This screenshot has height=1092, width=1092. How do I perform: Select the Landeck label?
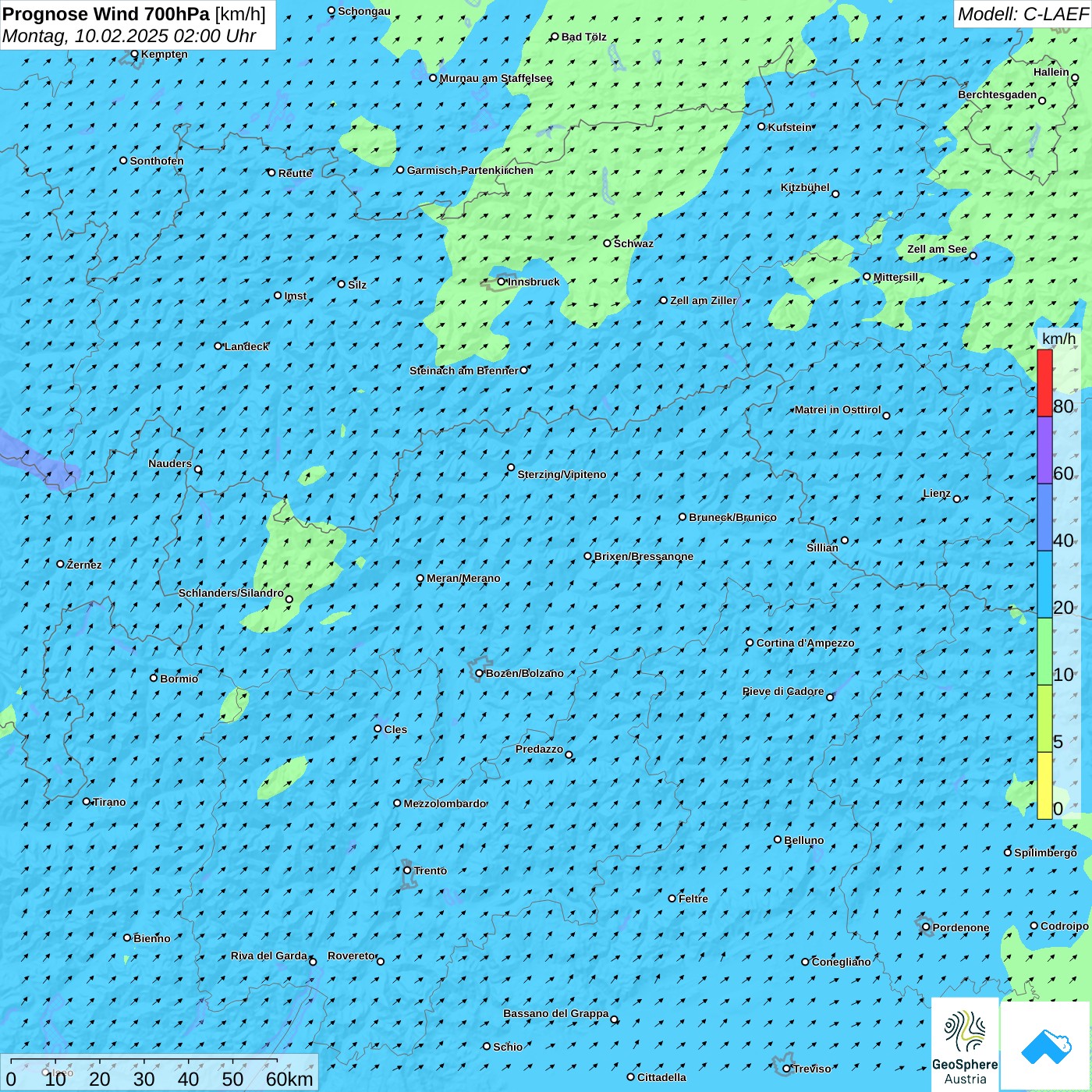pos(246,346)
